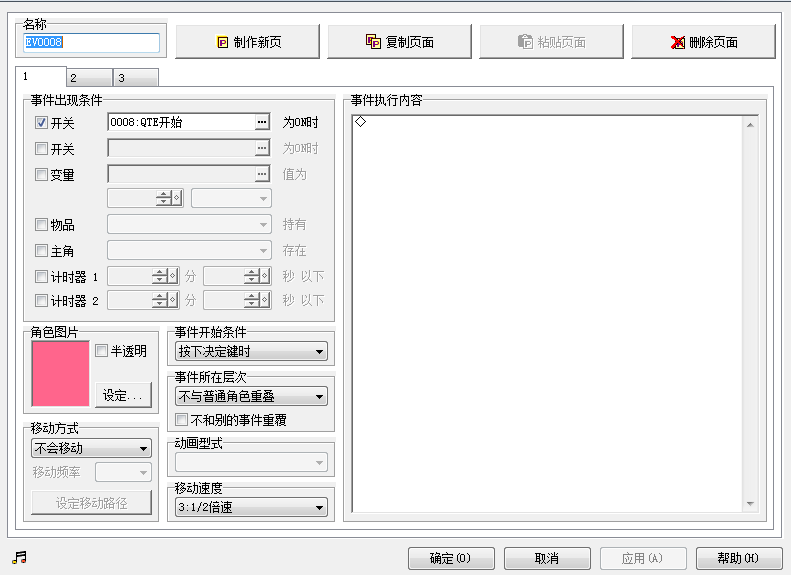
Task: Click the 制作新页 button
Action: coord(248,42)
